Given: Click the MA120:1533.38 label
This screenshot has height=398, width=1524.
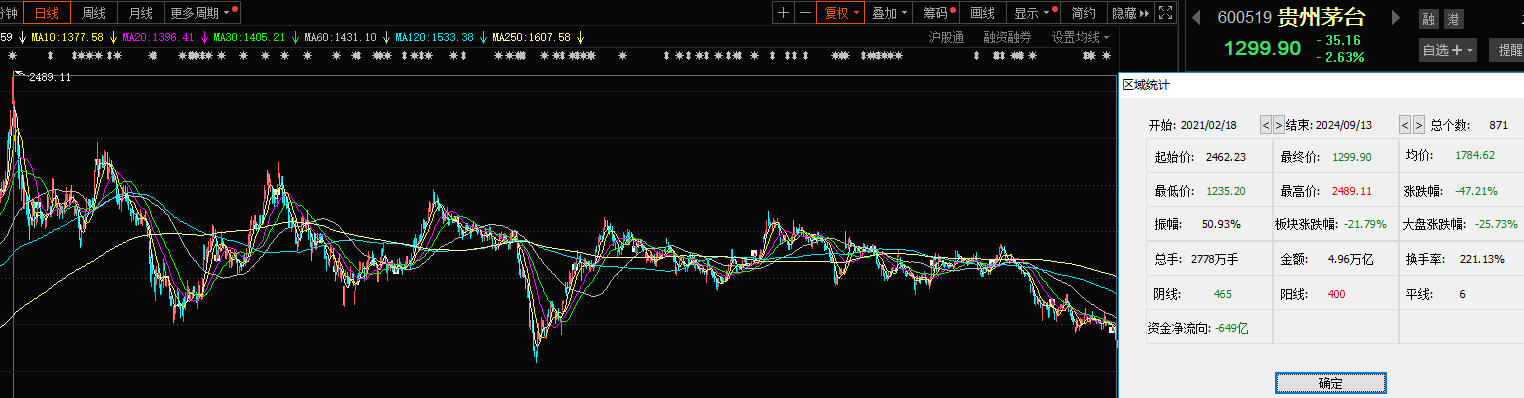Looking at the screenshot, I should [434, 37].
